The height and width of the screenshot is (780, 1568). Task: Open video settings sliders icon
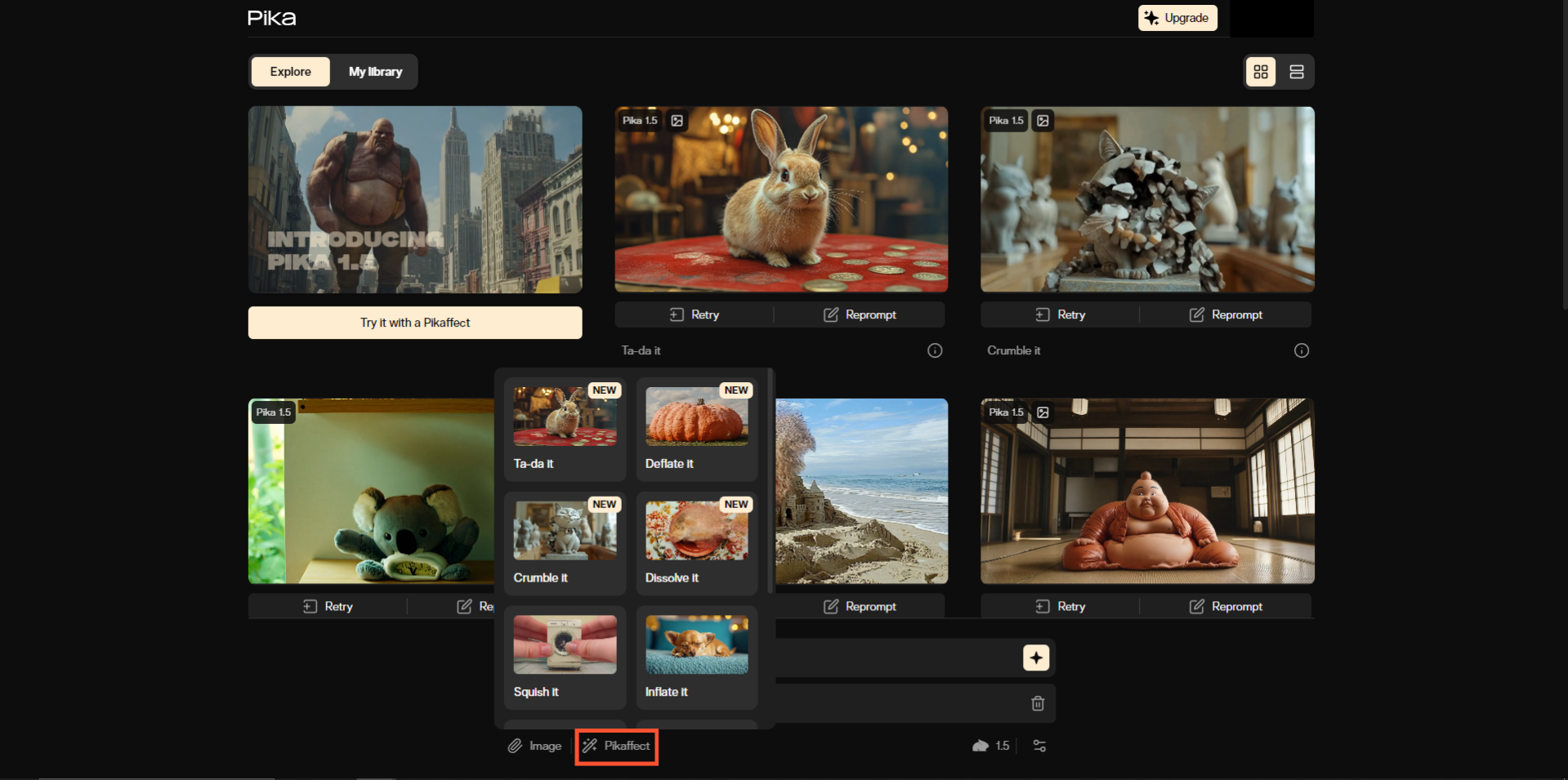coord(1039,746)
